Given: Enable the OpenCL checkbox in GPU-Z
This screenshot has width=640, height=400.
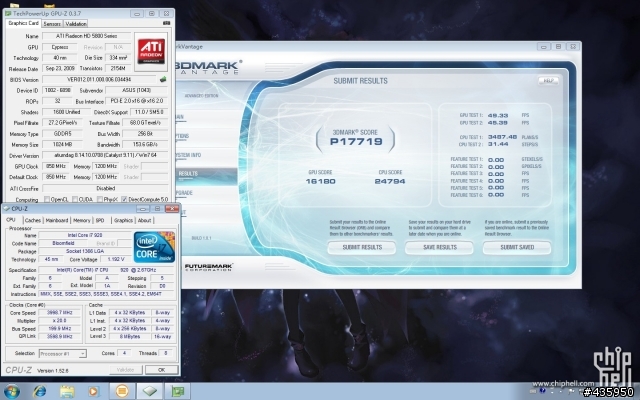Looking at the screenshot, I should click(47, 199).
